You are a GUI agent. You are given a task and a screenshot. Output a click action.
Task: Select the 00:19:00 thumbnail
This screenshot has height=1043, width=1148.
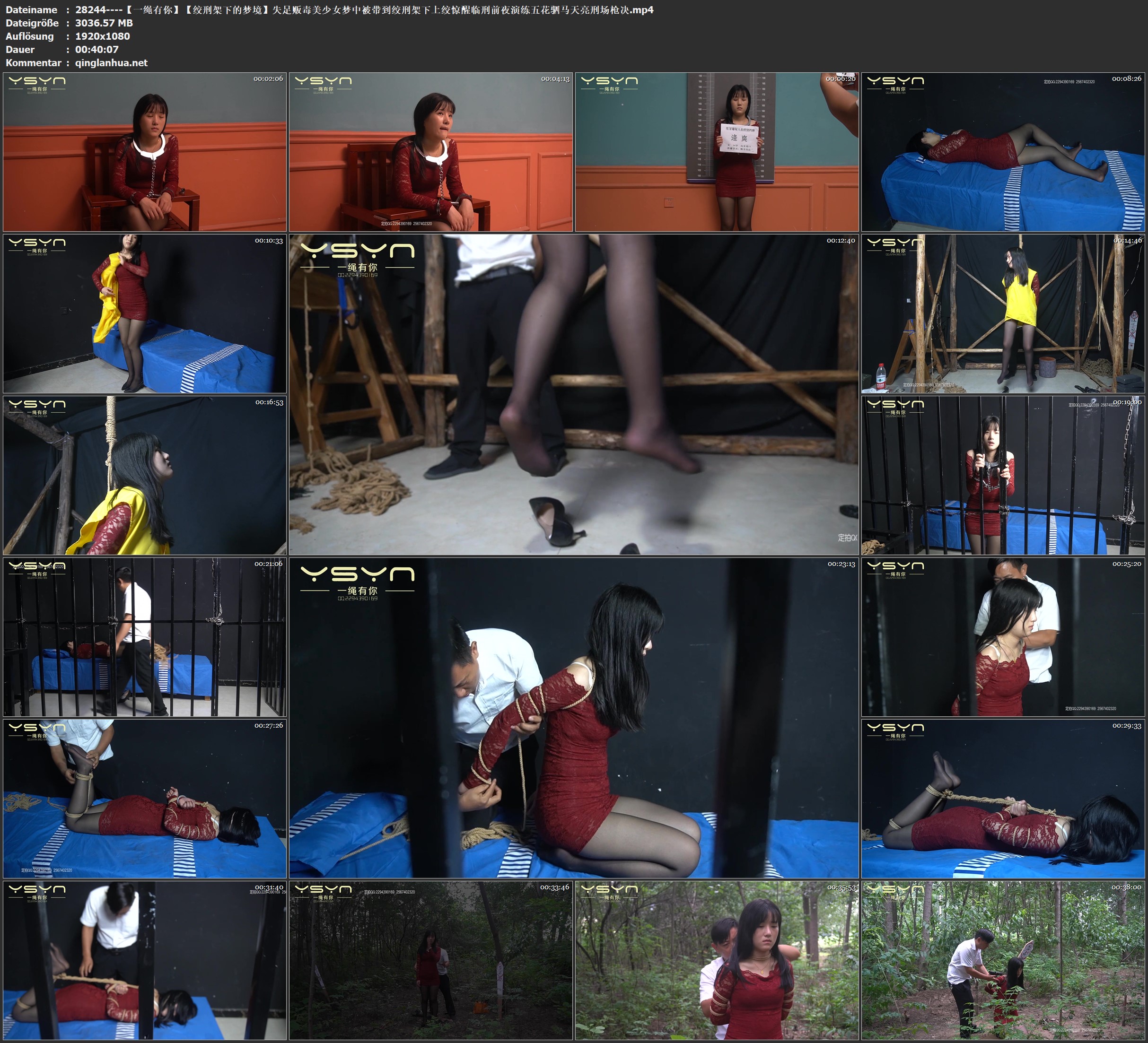1003,475
